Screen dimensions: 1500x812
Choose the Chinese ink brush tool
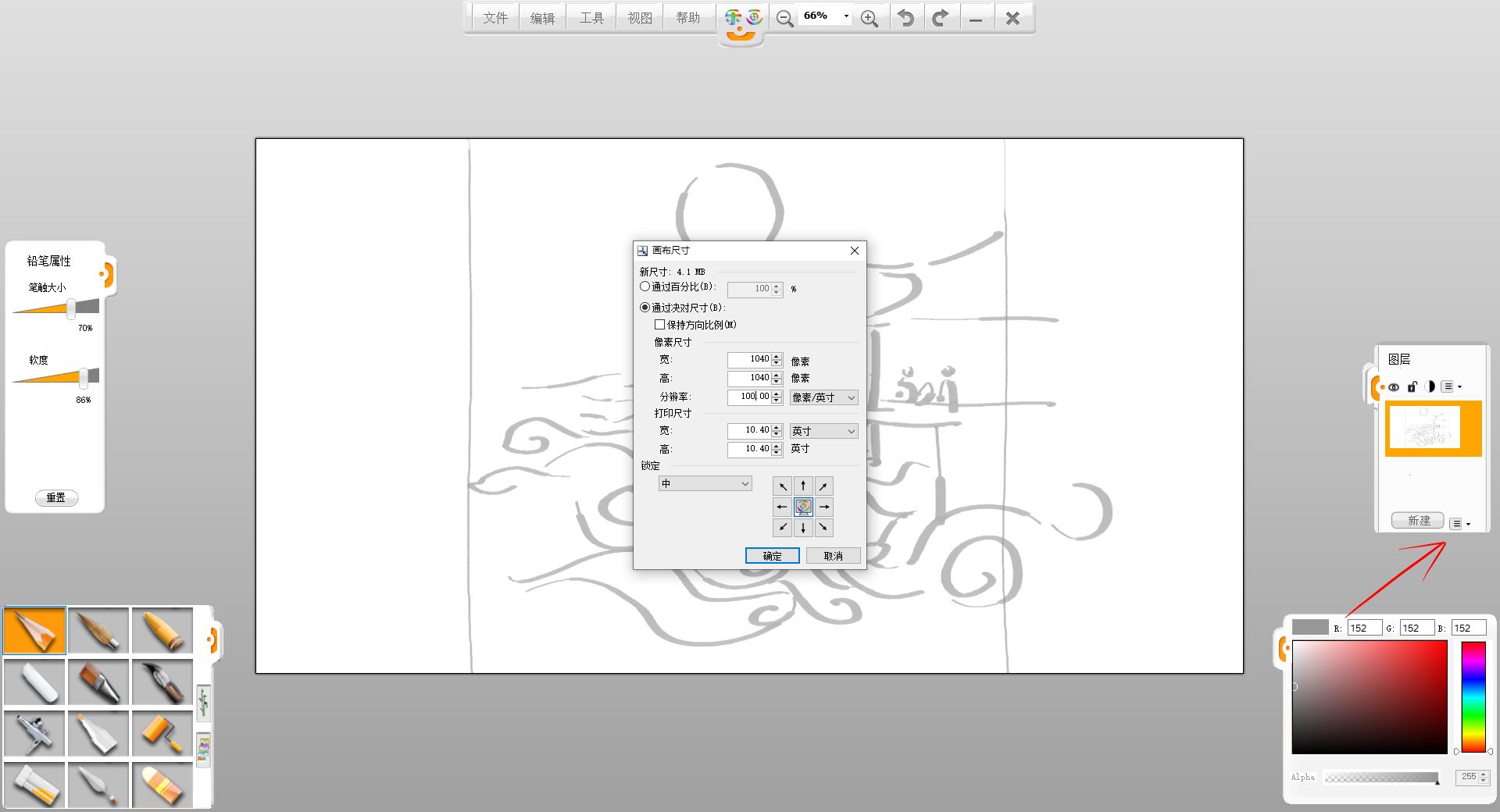click(162, 681)
